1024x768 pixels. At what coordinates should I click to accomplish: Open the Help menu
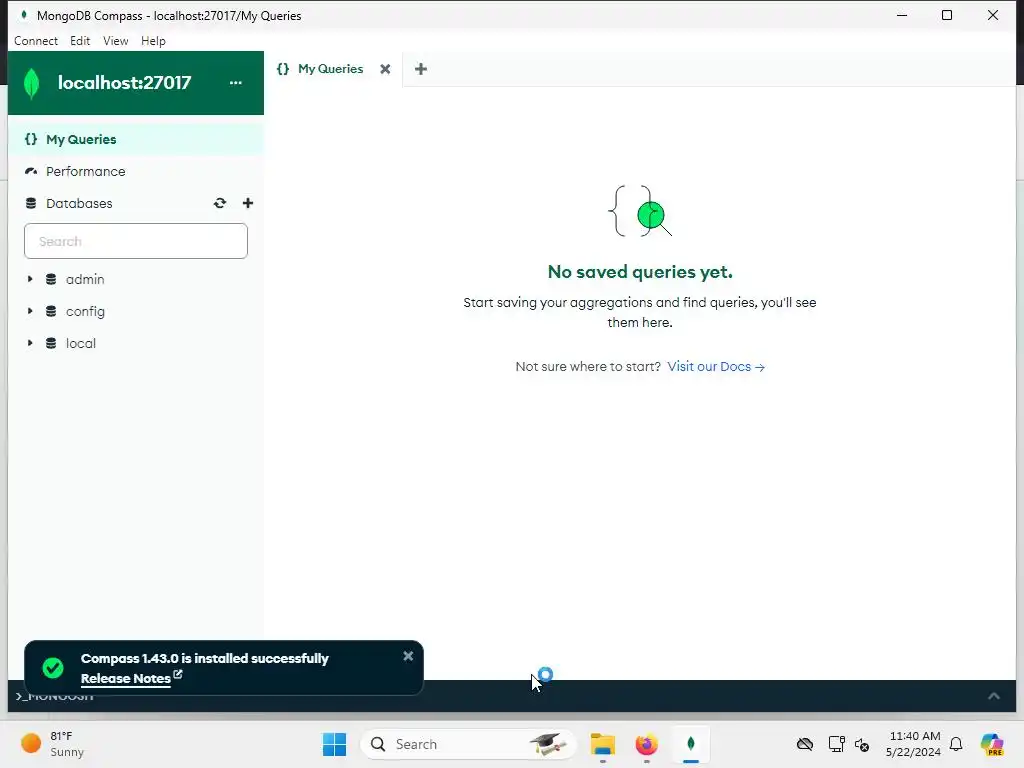point(153,41)
